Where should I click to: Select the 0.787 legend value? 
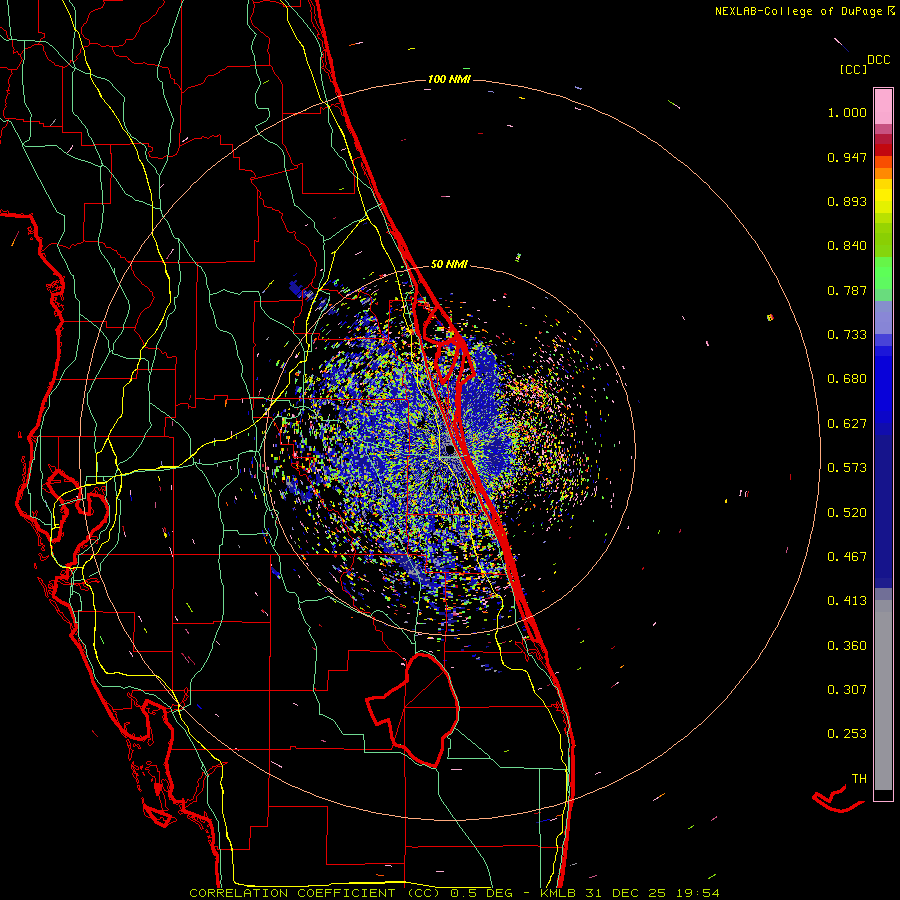tap(847, 290)
